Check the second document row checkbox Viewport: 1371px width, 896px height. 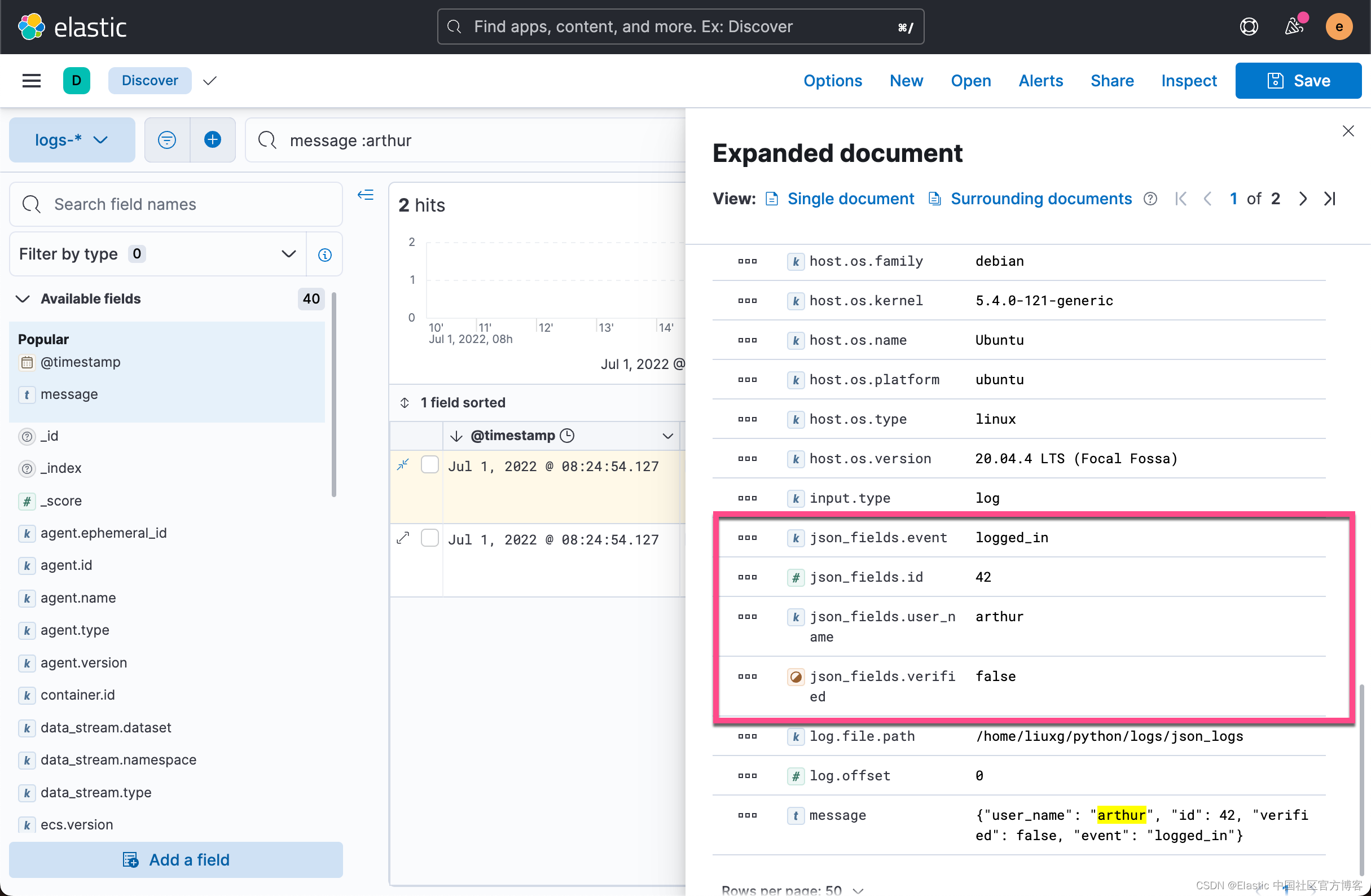pos(429,538)
